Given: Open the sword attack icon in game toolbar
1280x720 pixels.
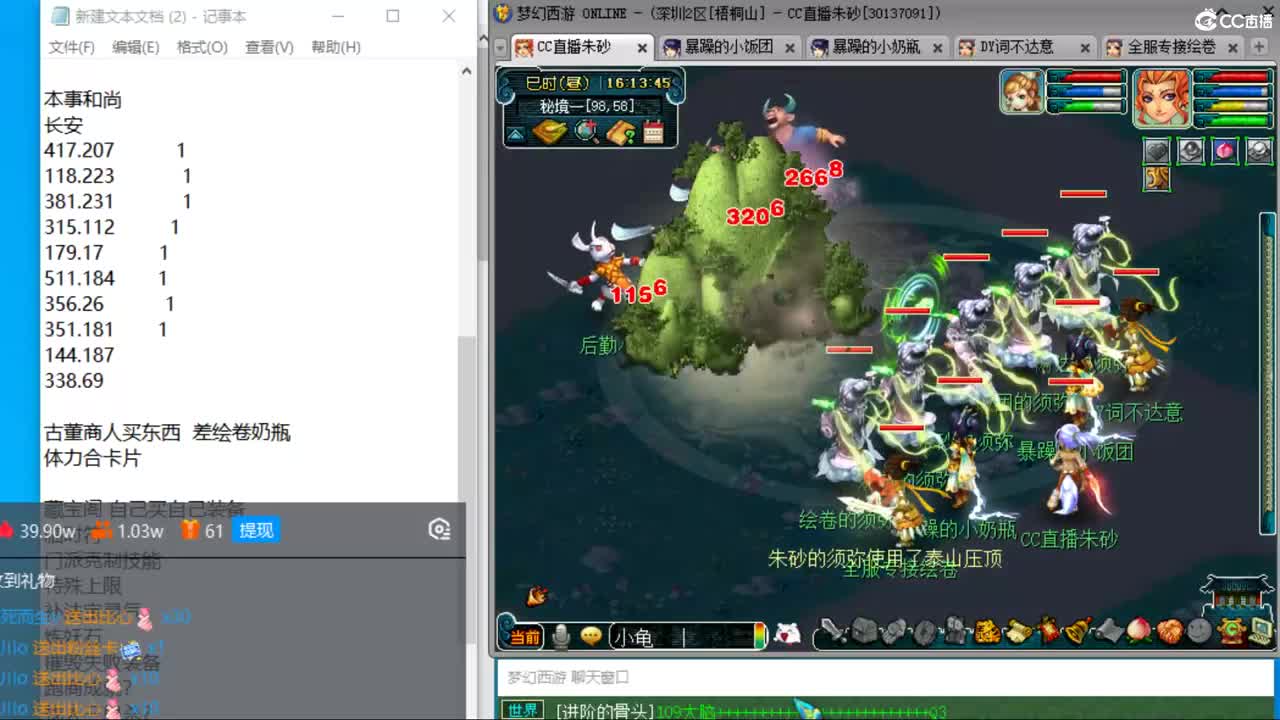Looking at the screenshot, I should tap(833, 631).
